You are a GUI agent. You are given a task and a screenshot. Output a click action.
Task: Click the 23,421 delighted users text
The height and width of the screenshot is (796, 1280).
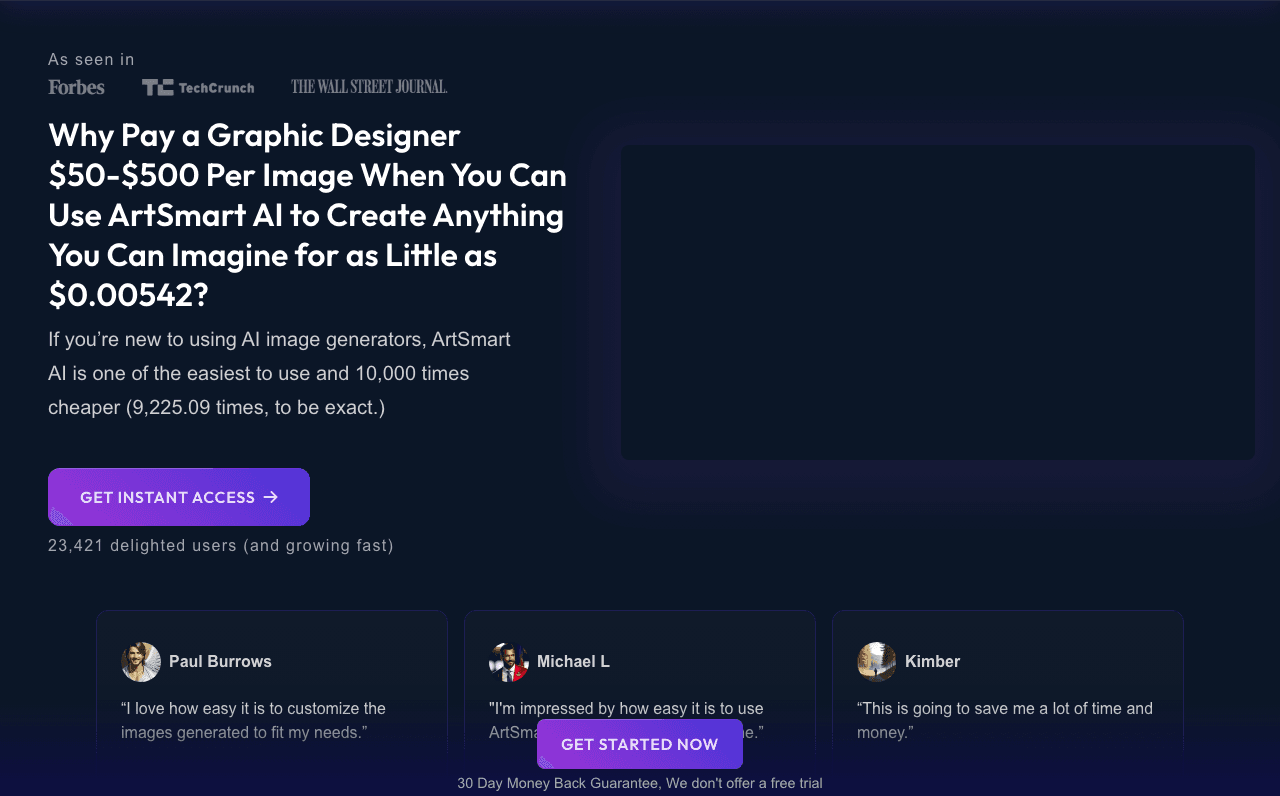point(221,546)
